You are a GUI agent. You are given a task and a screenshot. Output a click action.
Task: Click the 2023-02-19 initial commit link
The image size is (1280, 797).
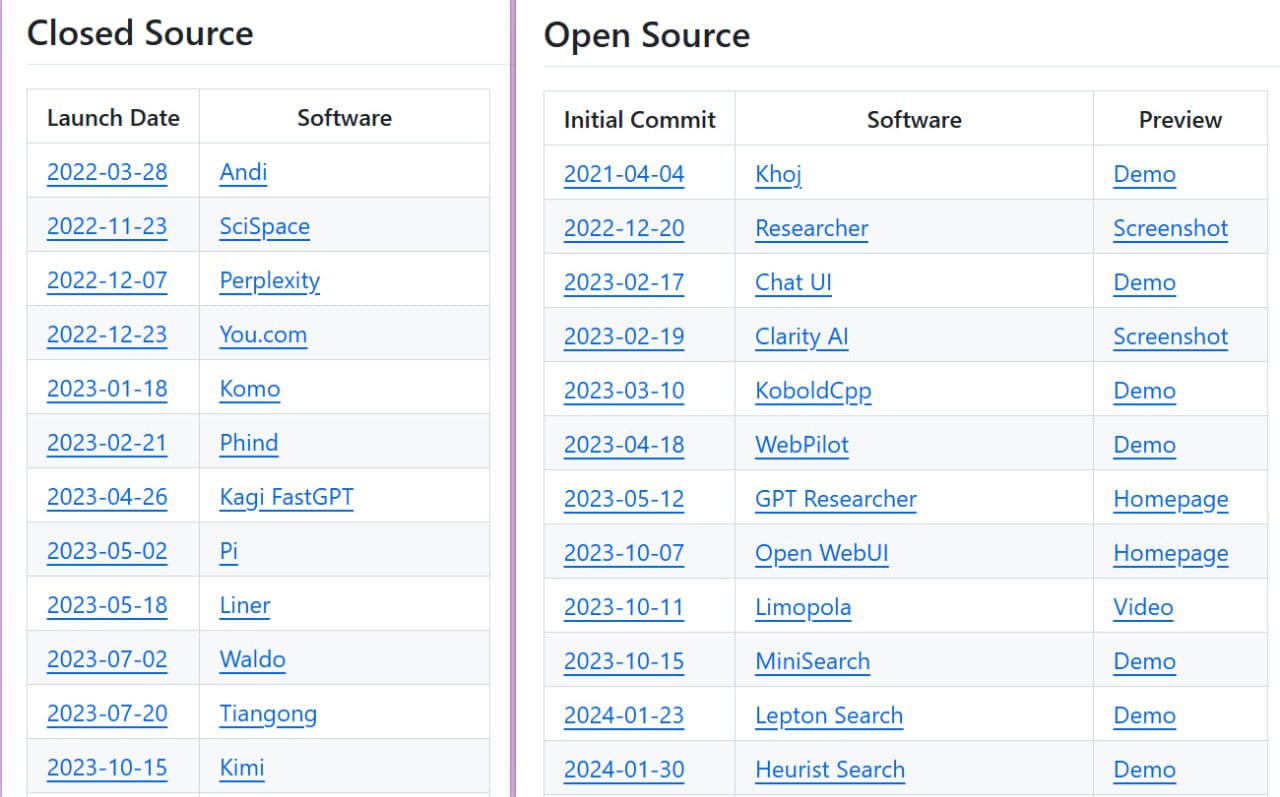(x=624, y=336)
